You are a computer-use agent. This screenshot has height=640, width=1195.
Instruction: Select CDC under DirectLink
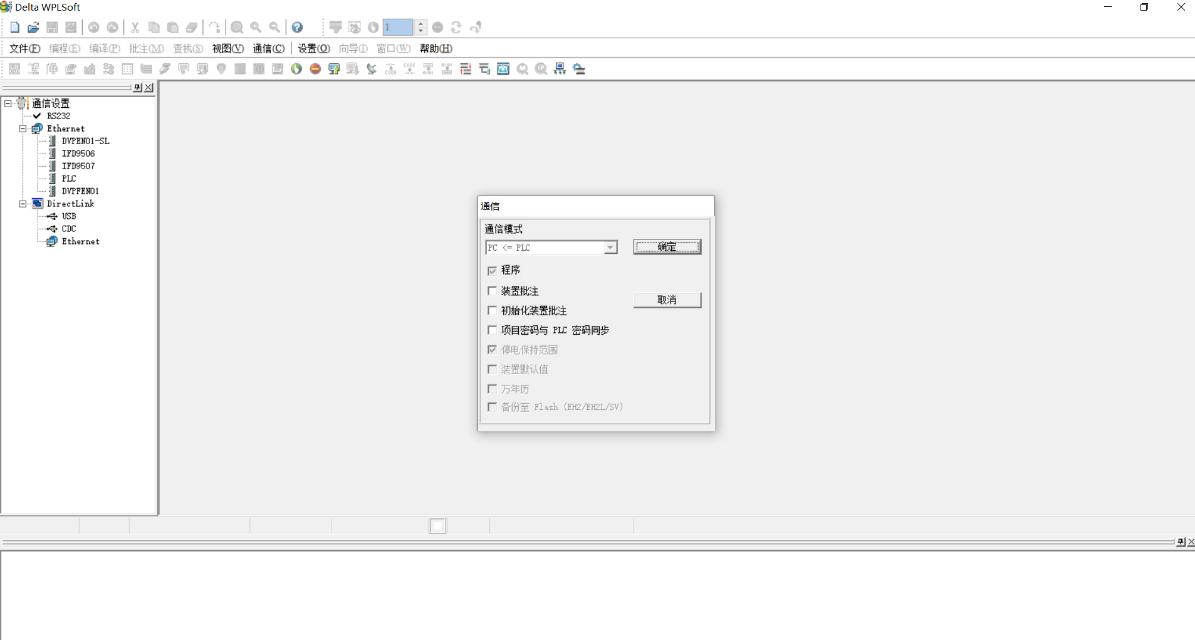(69, 229)
